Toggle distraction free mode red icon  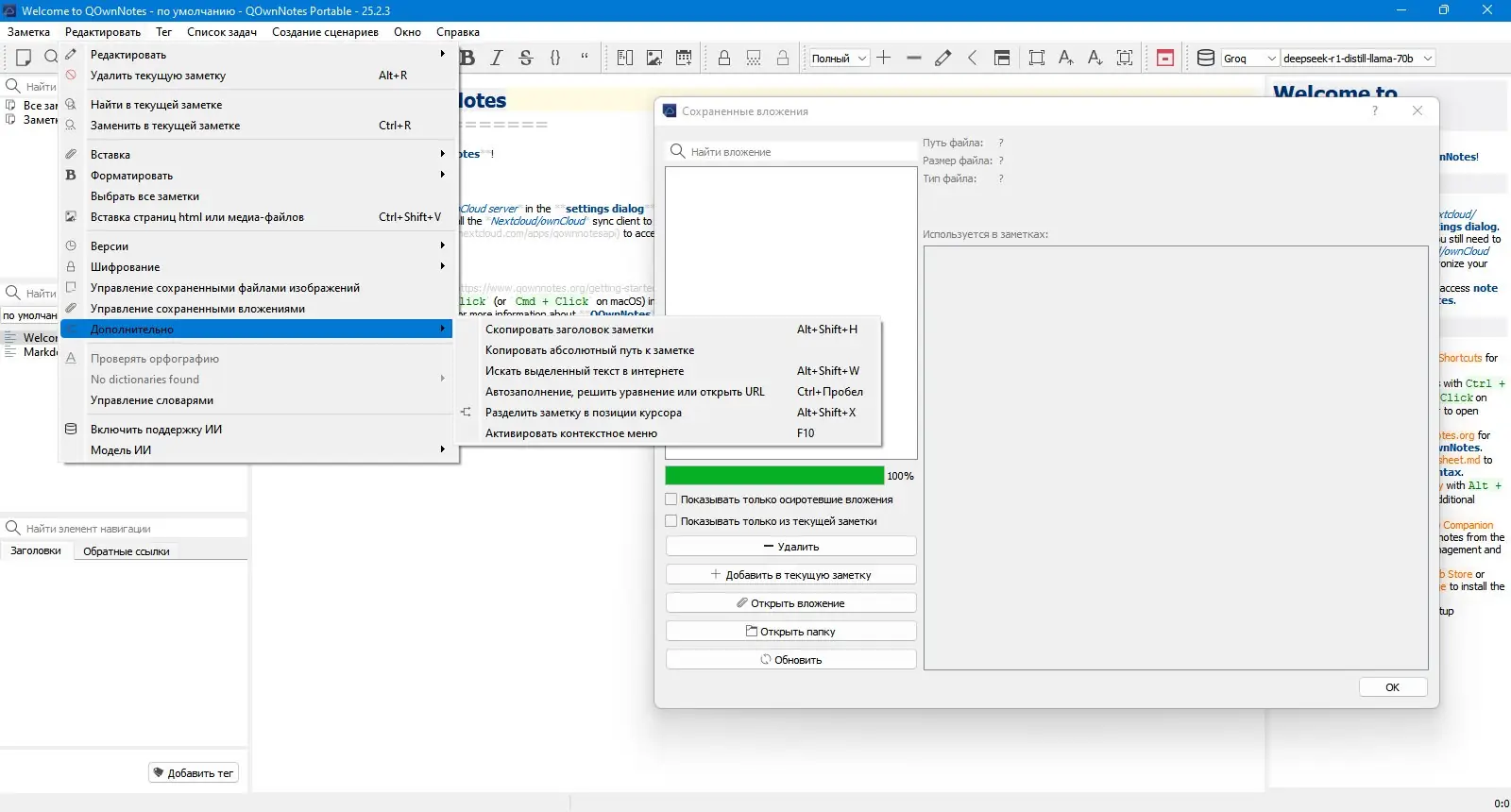1165,58
